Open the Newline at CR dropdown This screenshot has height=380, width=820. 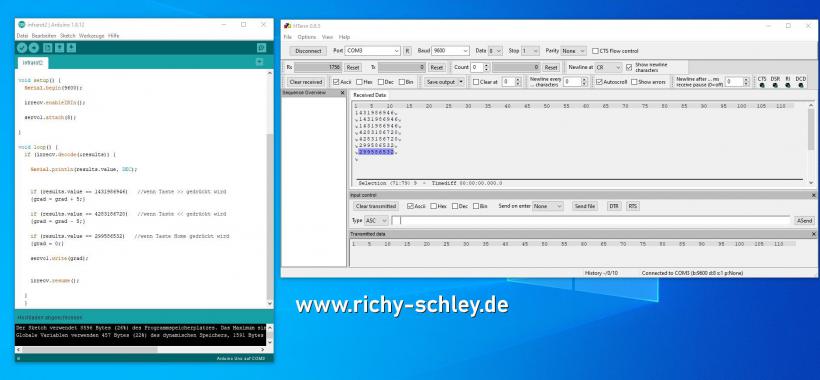point(609,67)
